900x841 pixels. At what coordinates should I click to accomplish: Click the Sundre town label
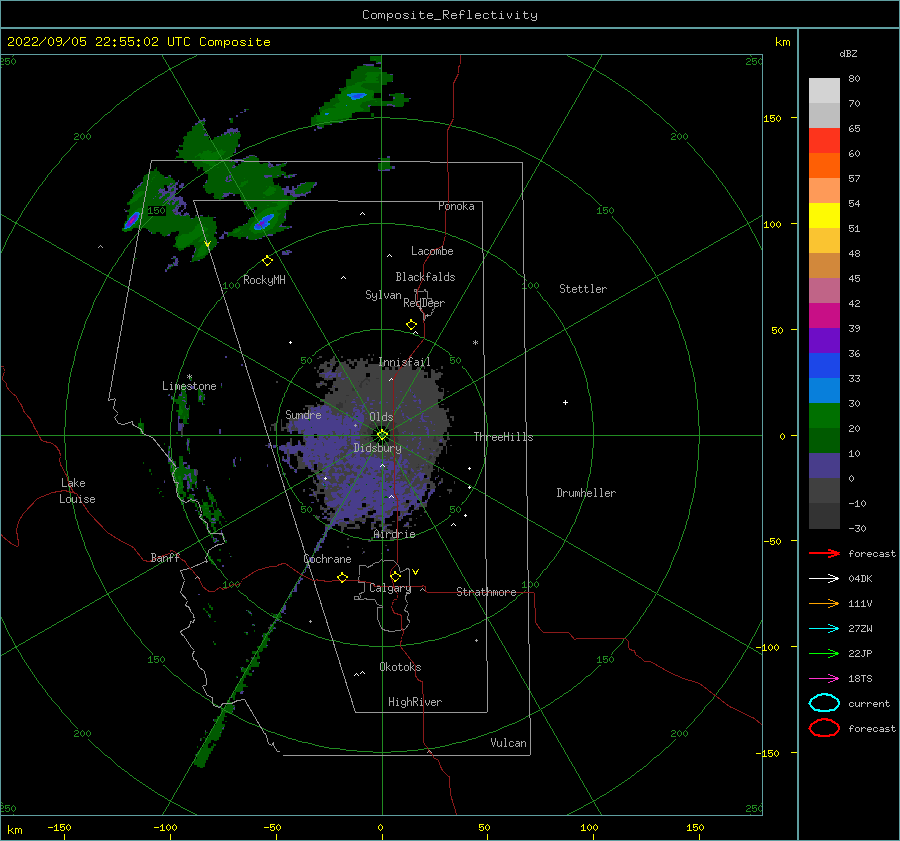[303, 414]
